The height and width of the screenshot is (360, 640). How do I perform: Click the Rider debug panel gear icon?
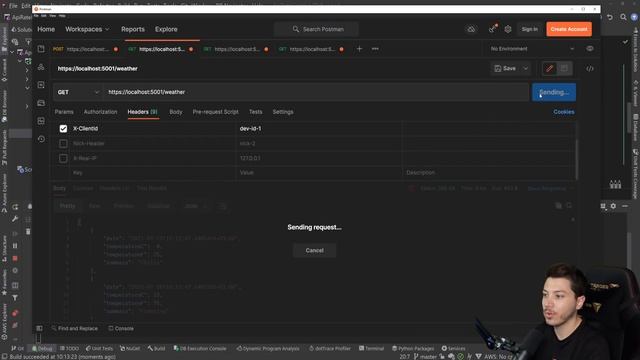613,206
